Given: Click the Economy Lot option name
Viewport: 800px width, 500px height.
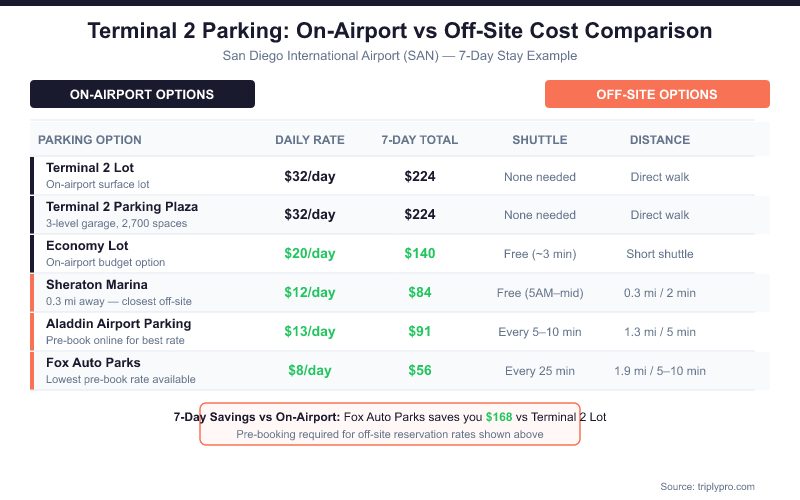Looking at the screenshot, I should tap(87, 246).
